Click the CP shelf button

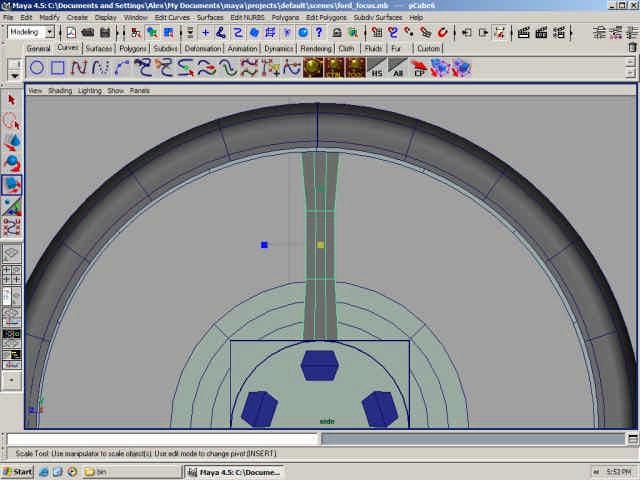(420, 69)
